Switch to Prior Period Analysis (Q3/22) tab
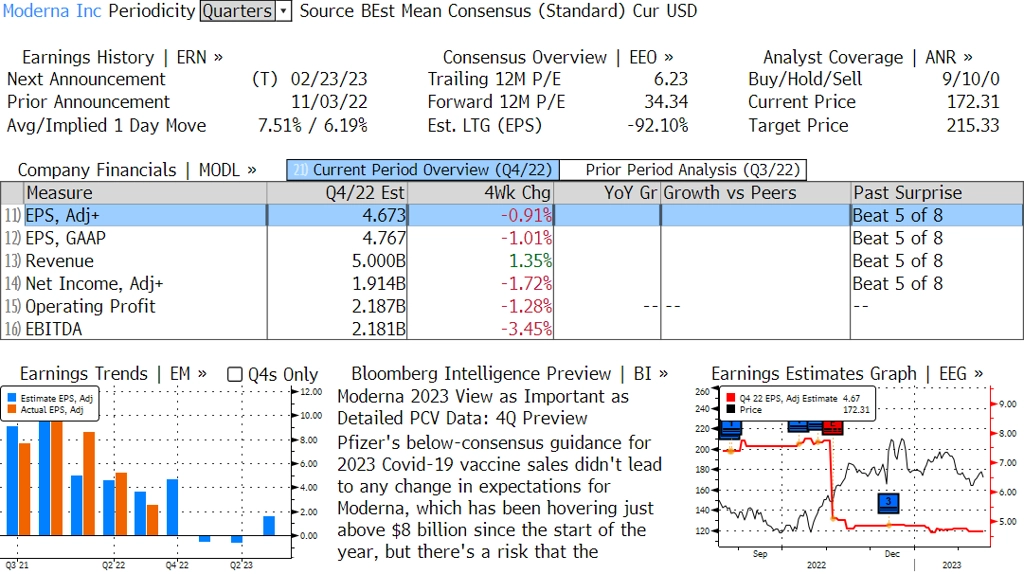The width and height of the screenshot is (1024, 574). [x=684, y=170]
